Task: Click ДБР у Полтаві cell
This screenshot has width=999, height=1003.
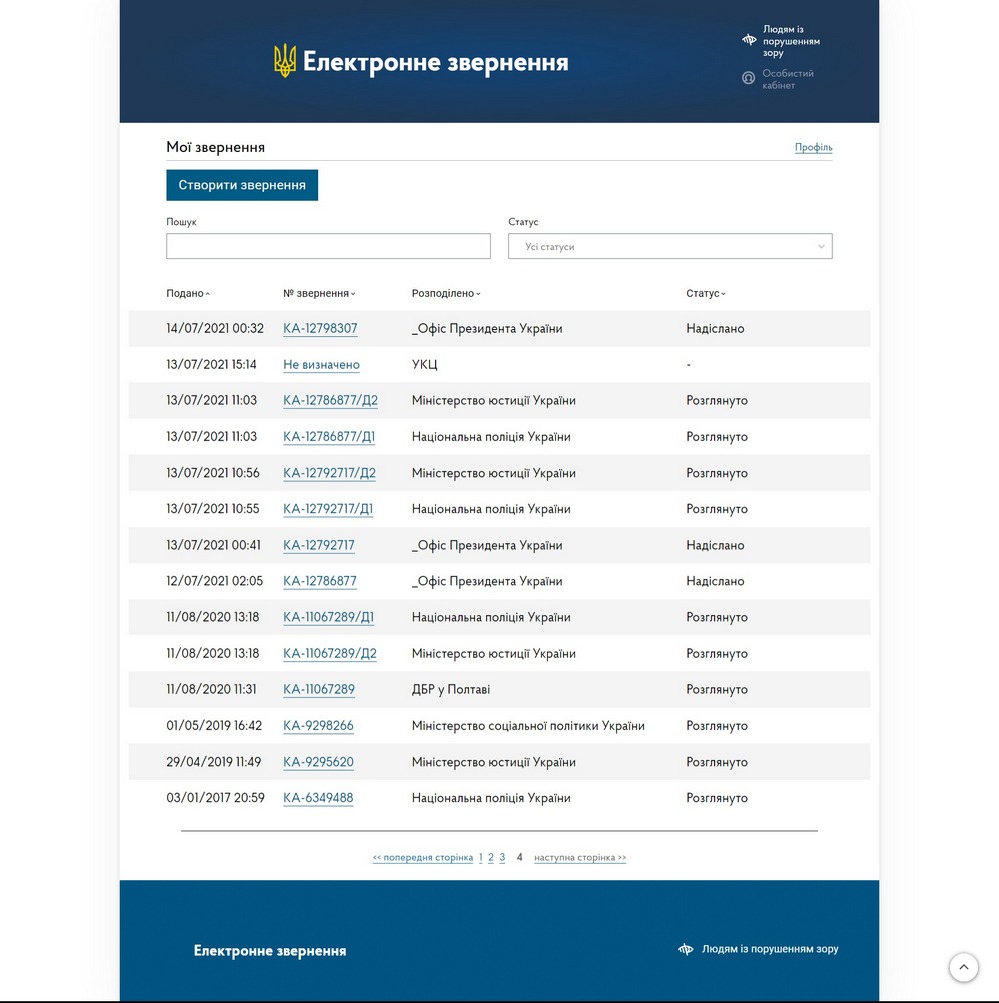Action: pyautogui.click(x=451, y=690)
